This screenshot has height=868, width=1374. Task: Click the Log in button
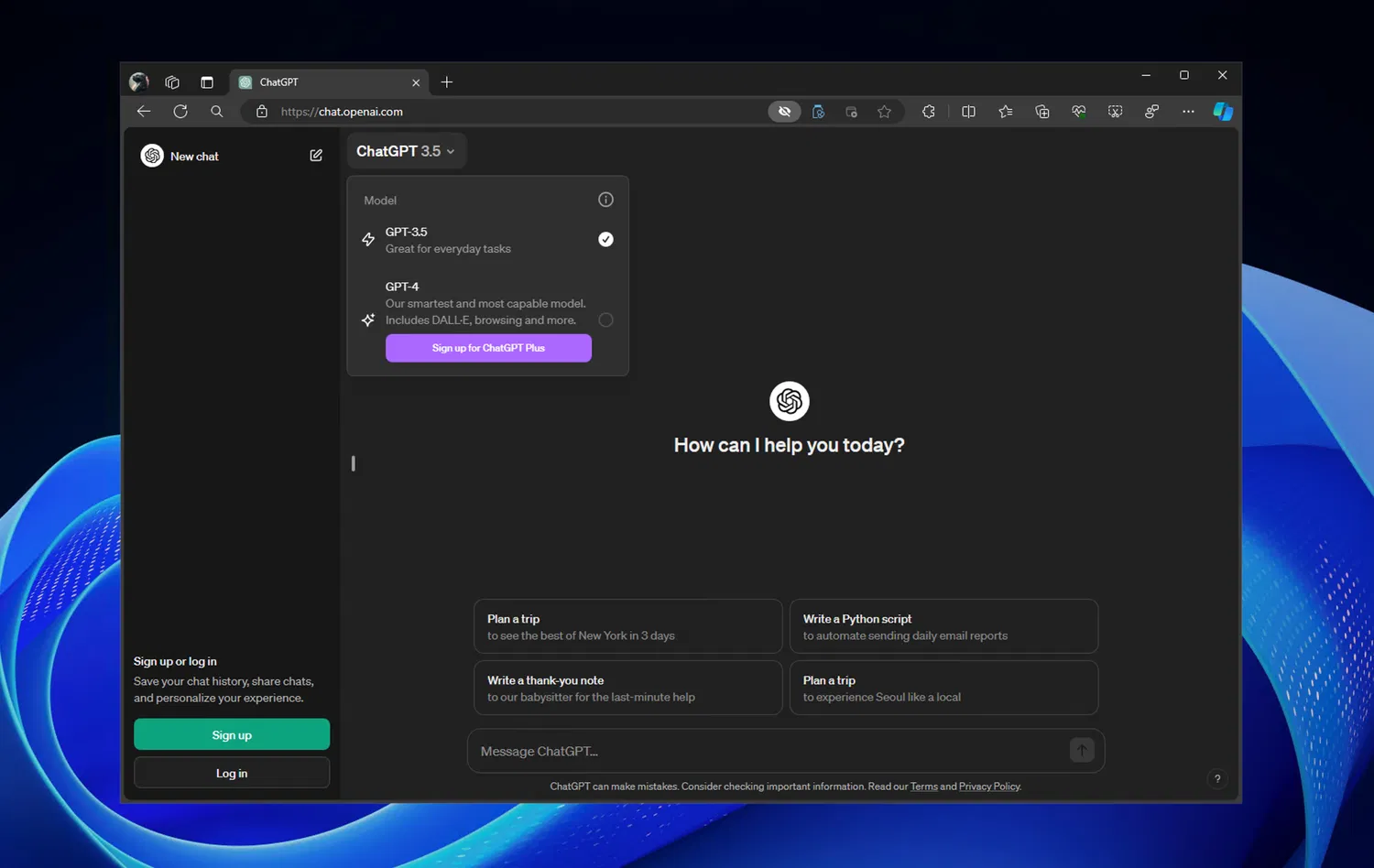(232, 773)
